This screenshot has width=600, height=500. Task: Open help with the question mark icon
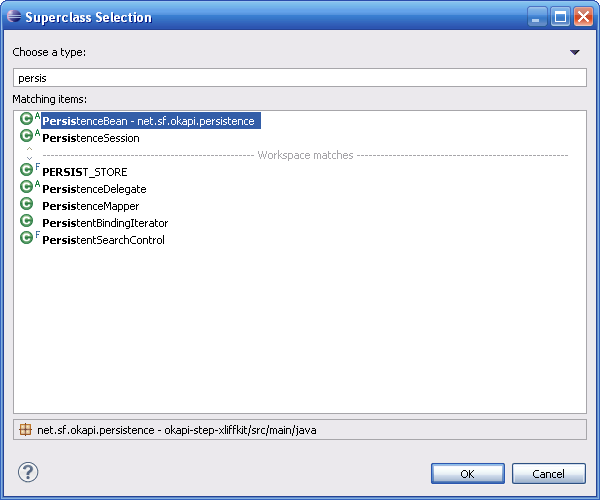point(28,472)
